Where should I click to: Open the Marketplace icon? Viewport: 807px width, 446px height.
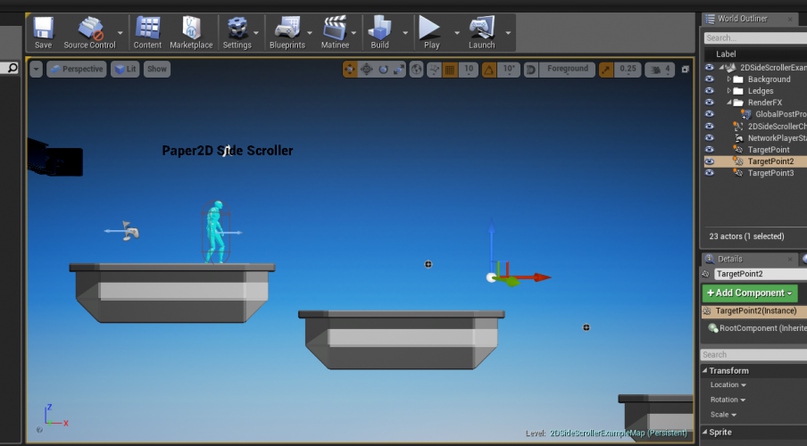pyautogui.click(x=191, y=32)
